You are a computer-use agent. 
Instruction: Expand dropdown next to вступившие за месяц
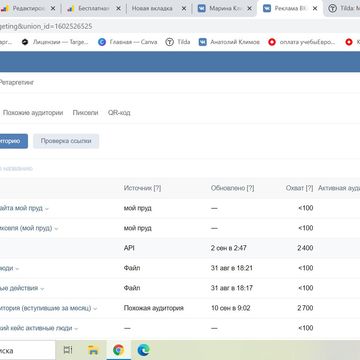(x=95, y=309)
